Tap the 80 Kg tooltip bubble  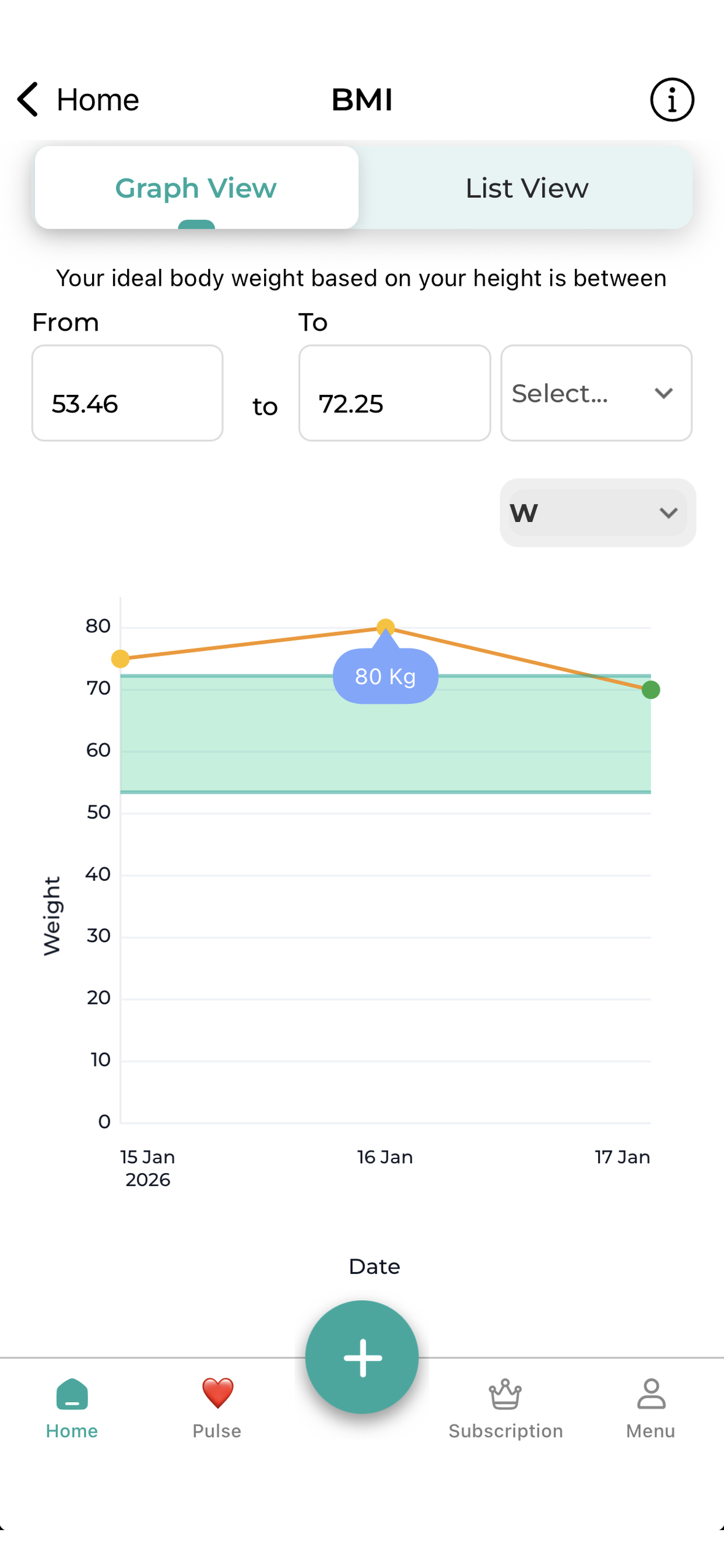pos(385,676)
